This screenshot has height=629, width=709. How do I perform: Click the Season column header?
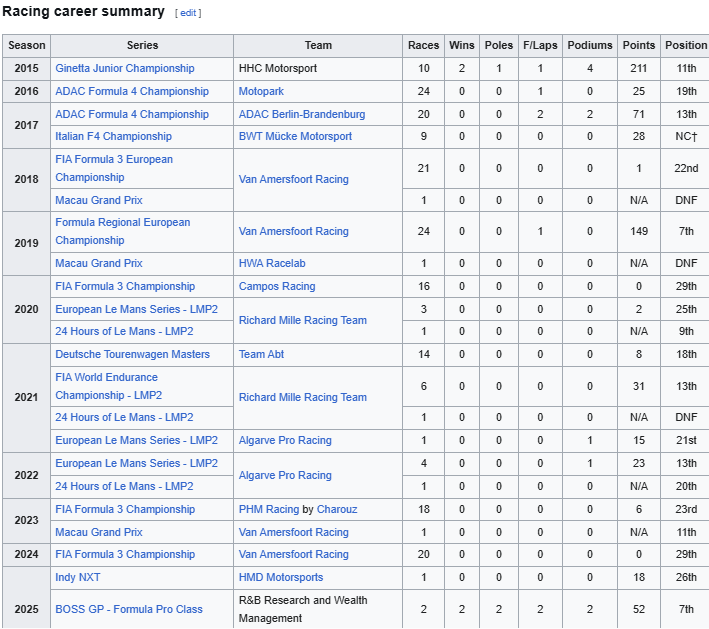click(x=27, y=46)
